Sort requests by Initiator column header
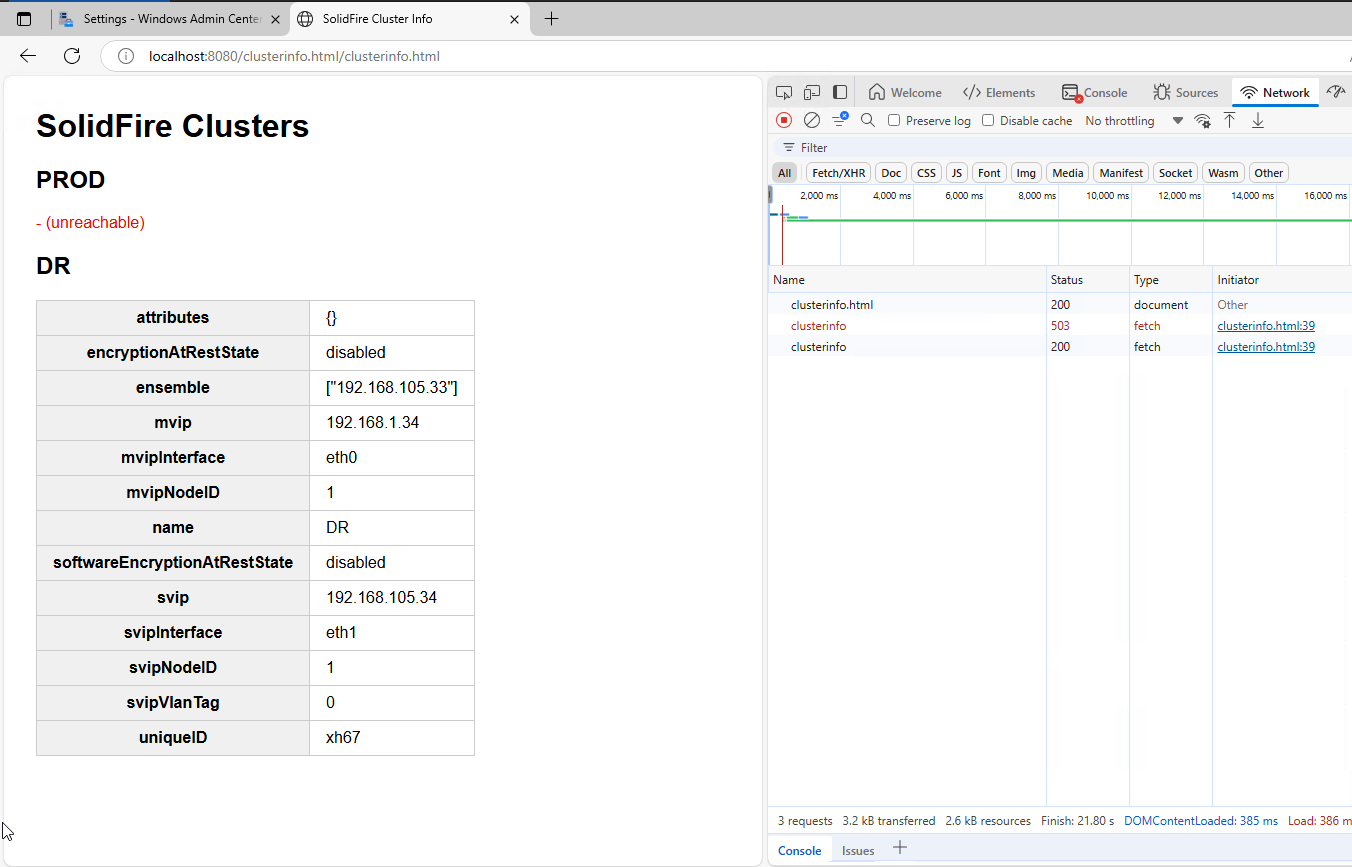Screen dimensions: 1352x867 pyautogui.click(x=1282, y=280)
